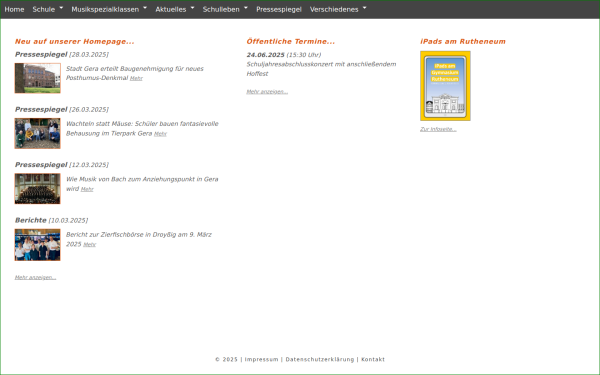600x375 pixels.
Task: Open the Kontakt footer link
Action: click(x=373, y=360)
